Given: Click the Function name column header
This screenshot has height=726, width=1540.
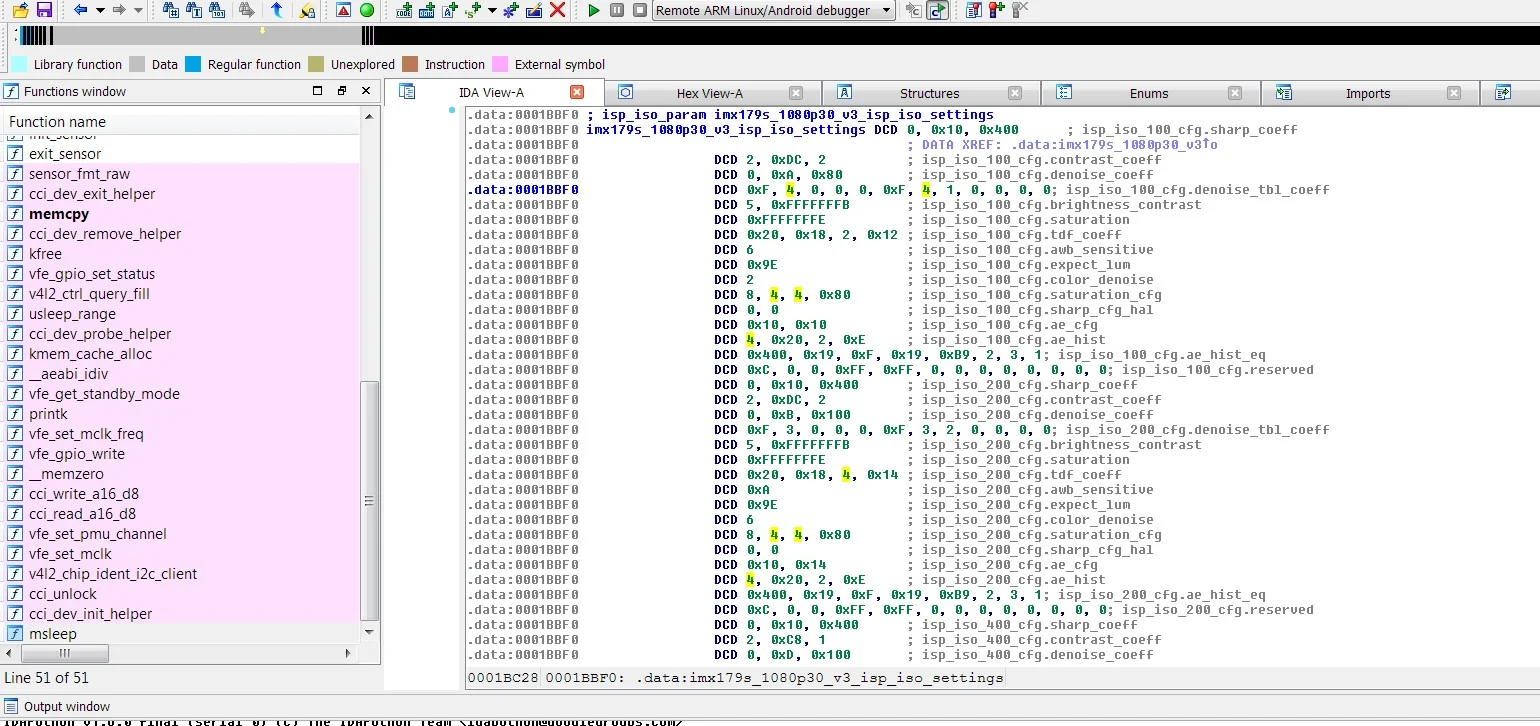Looking at the screenshot, I should [x=180, y=122].
